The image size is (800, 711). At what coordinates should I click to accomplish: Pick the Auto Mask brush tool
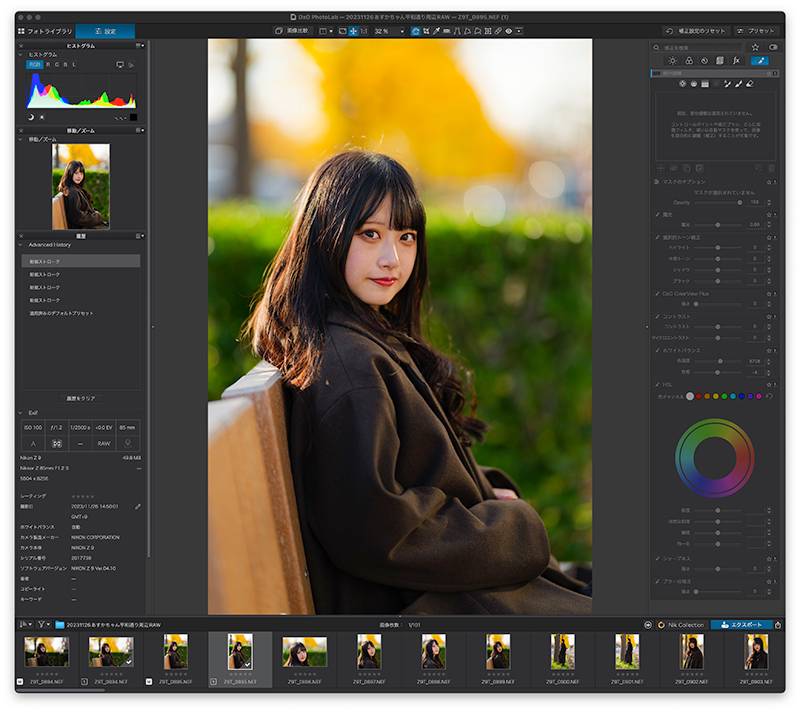click(x=727, y=84)
